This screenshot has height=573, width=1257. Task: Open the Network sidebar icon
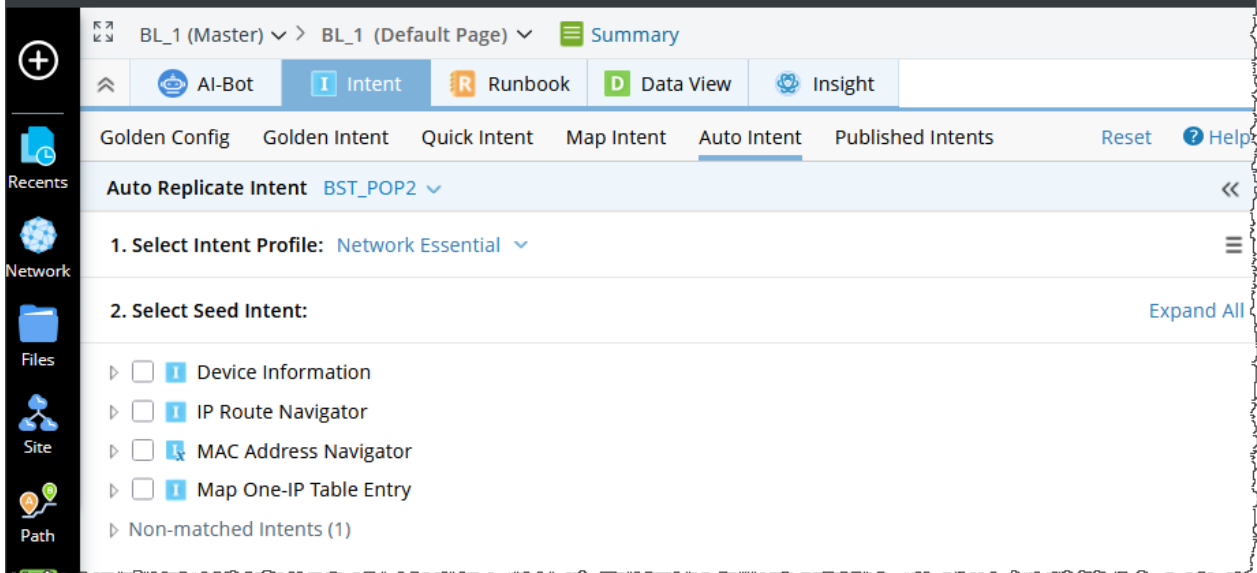coord(38,248)
